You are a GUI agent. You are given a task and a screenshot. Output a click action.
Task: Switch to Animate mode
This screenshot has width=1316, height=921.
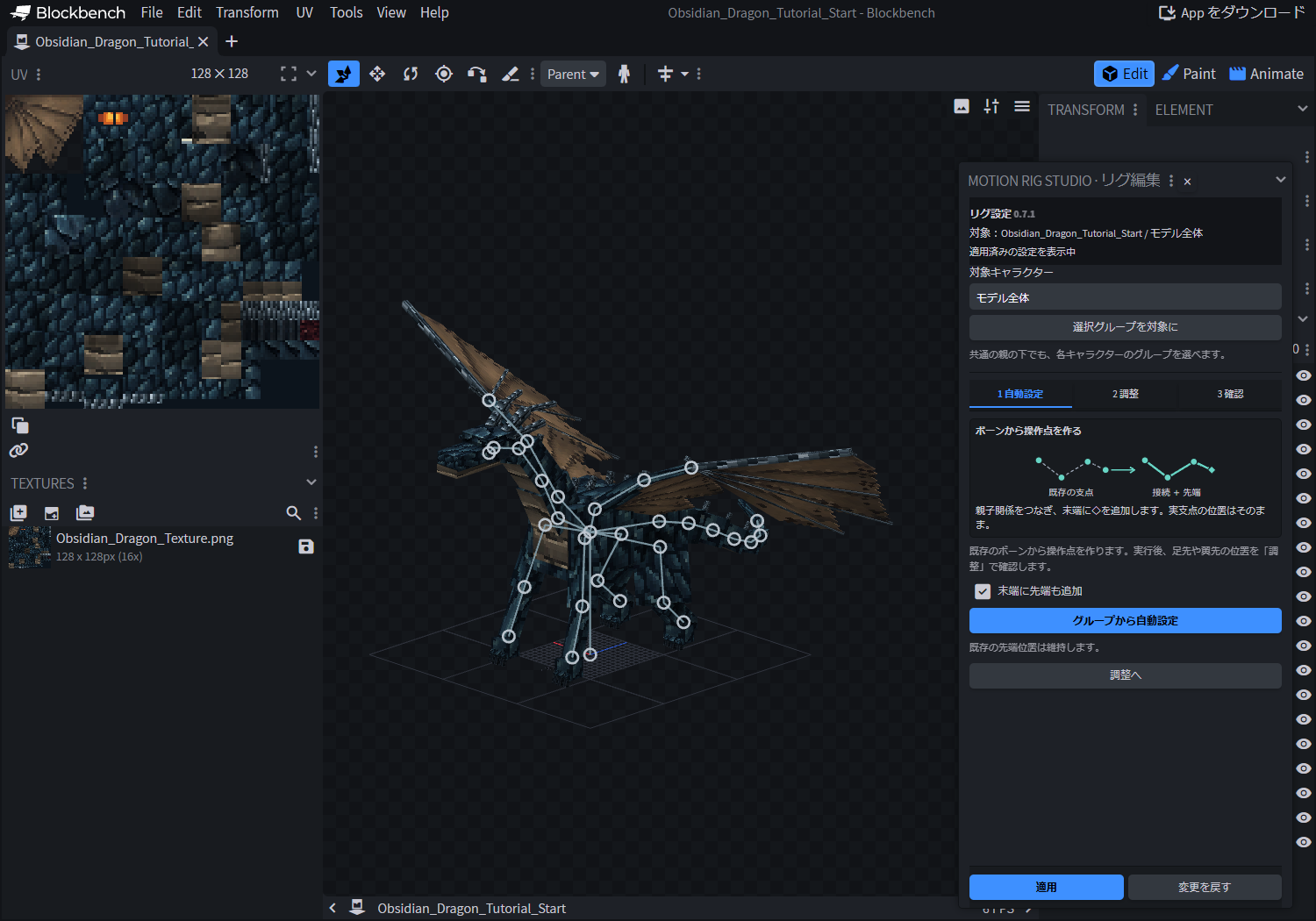(x=1267, y=74)
